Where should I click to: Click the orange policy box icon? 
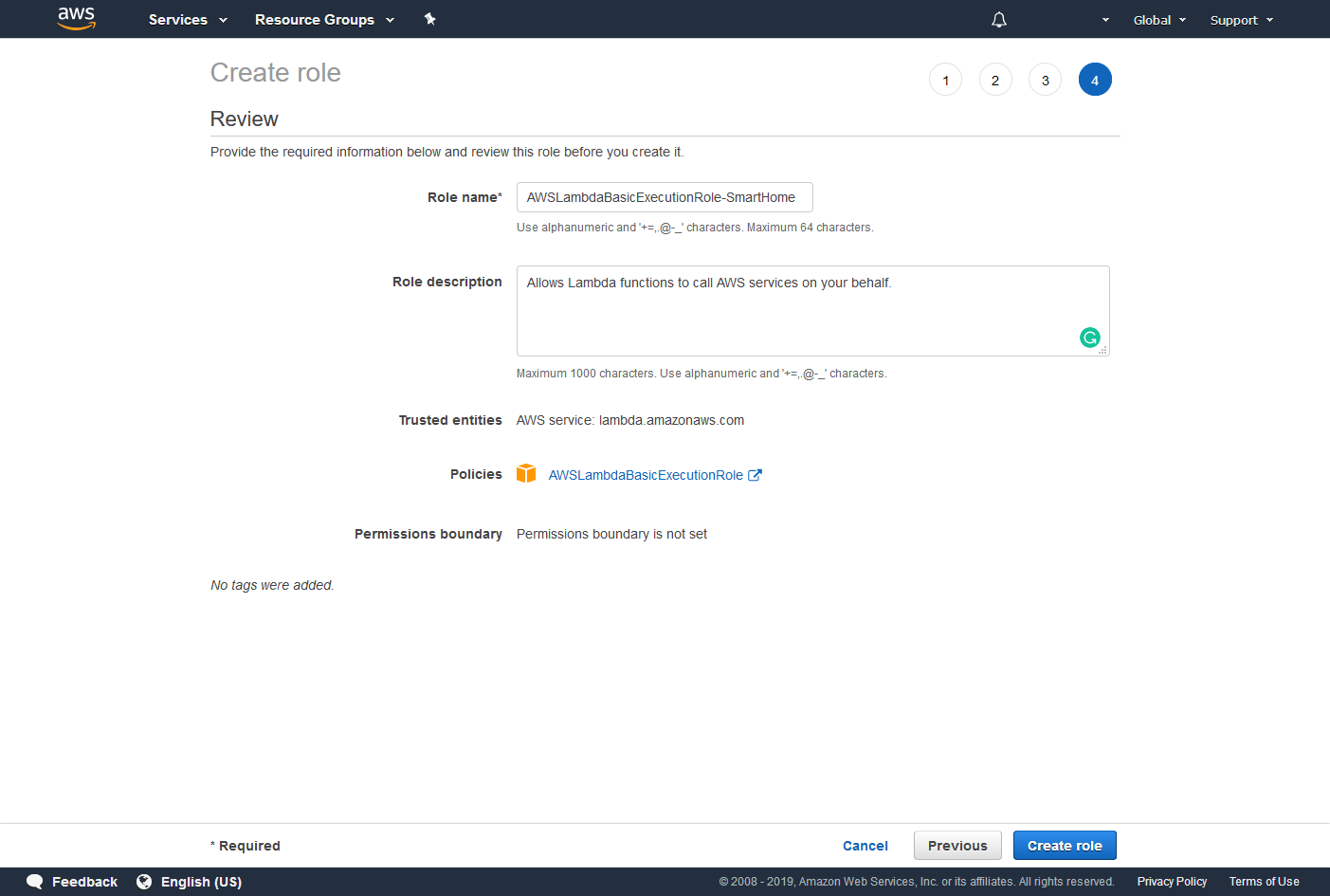pos(526,474)
